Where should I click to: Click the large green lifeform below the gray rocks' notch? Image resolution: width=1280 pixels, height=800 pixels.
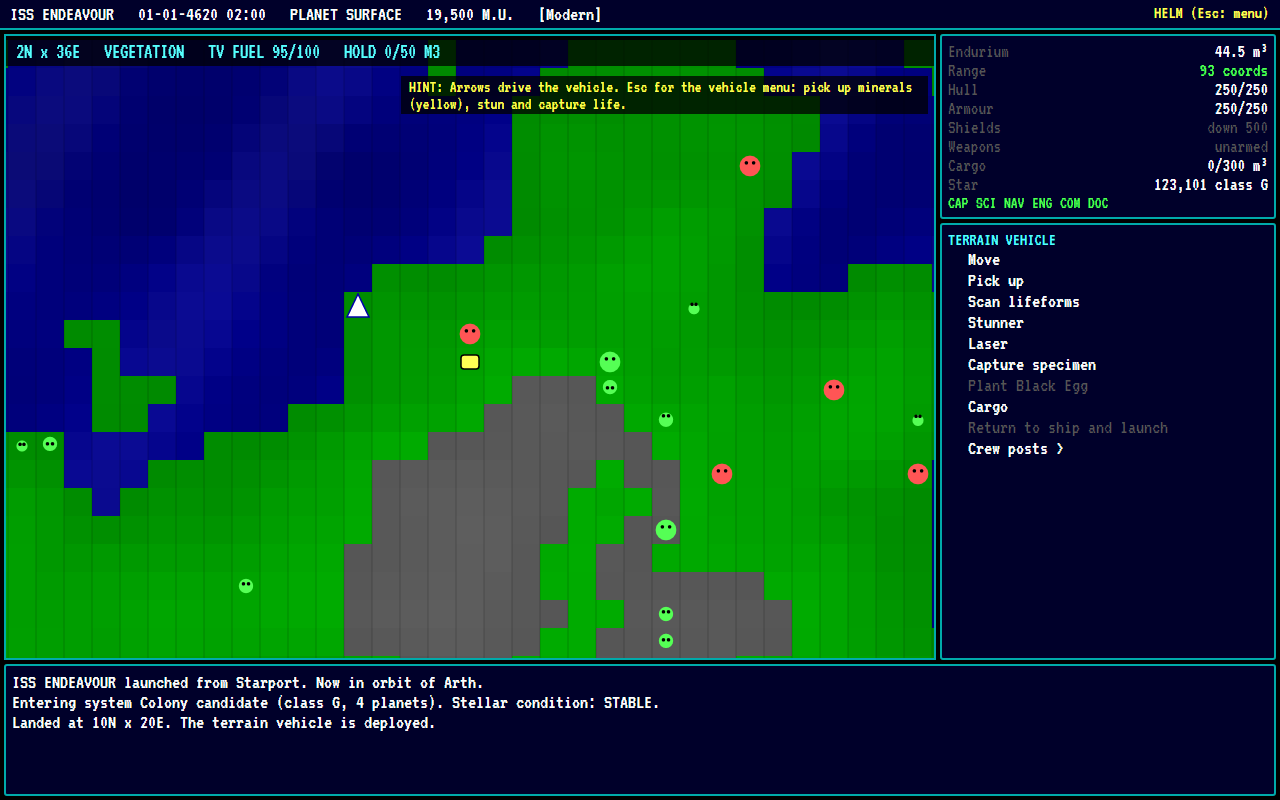tap(666, 530)
